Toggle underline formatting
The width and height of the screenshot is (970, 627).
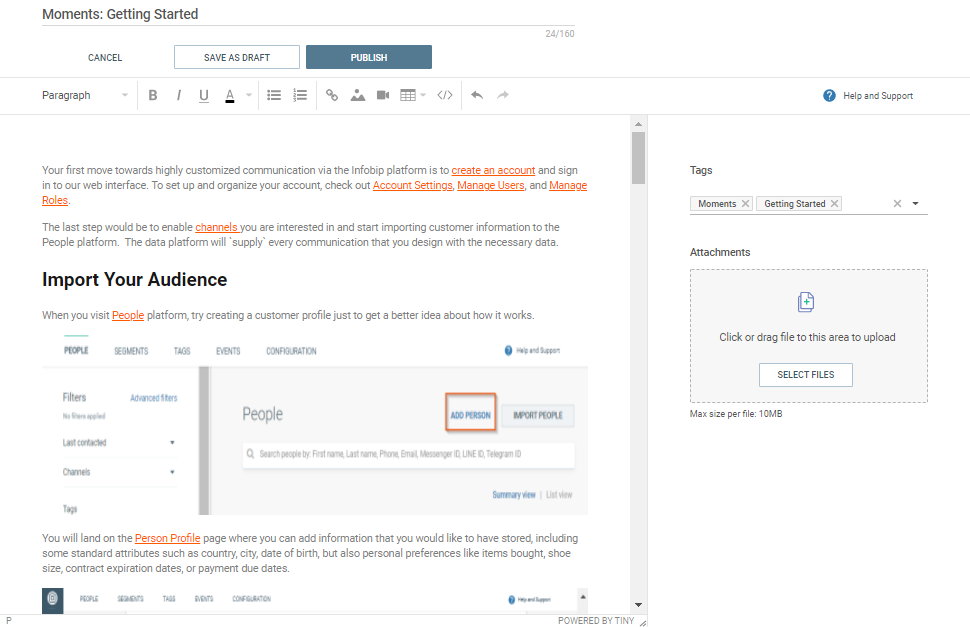tap(203, 95)
